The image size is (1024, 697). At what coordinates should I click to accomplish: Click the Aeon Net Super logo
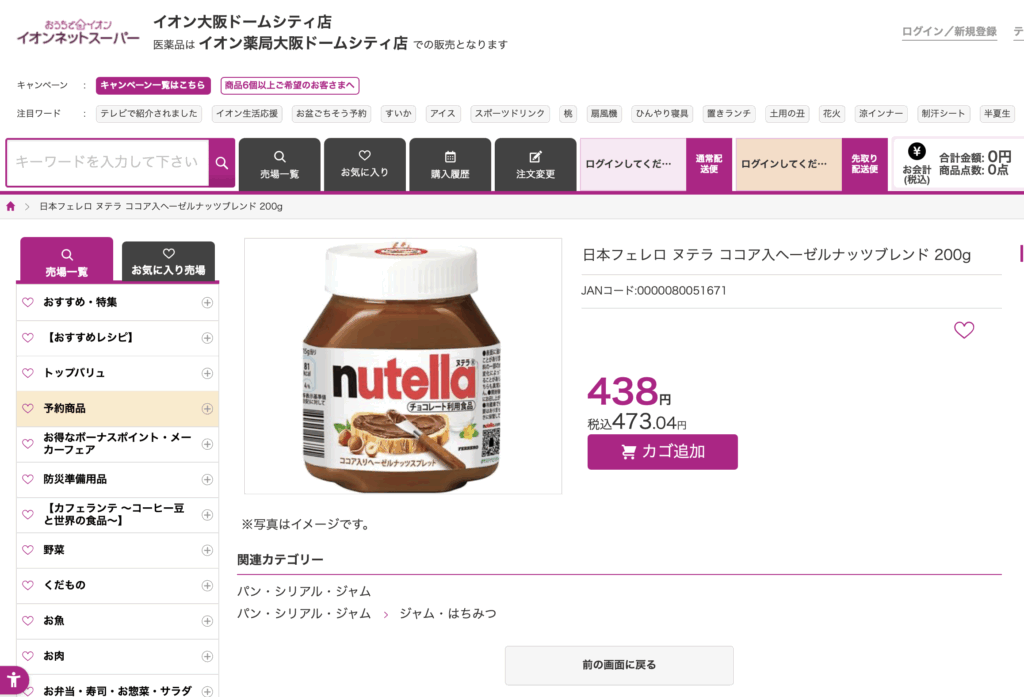[x=78, y=32]
